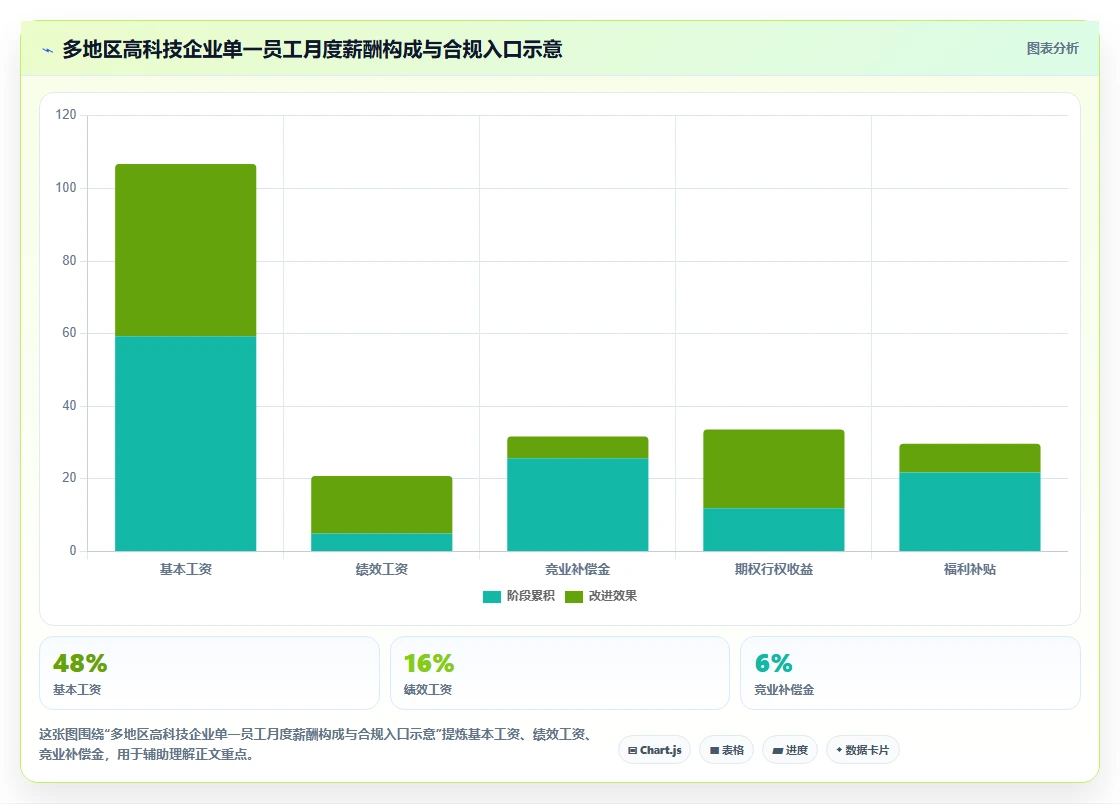
Task: Click the green segment of the 福利补贴 bar
Action: 970,458
